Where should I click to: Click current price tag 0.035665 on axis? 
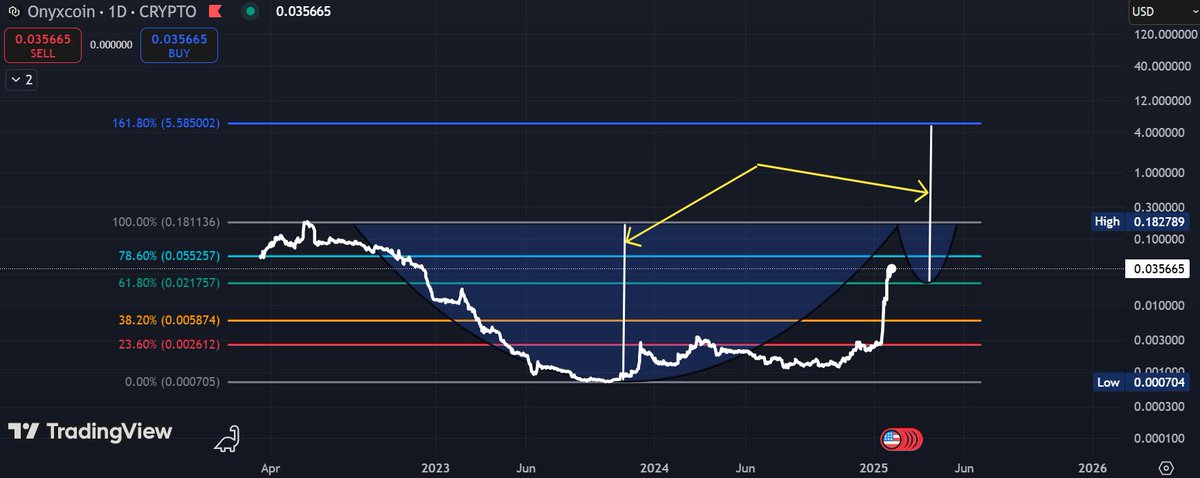tap(1158, 269)
